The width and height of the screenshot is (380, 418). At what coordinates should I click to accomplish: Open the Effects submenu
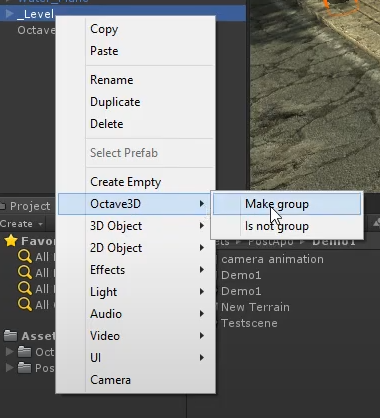click(136, 270)
